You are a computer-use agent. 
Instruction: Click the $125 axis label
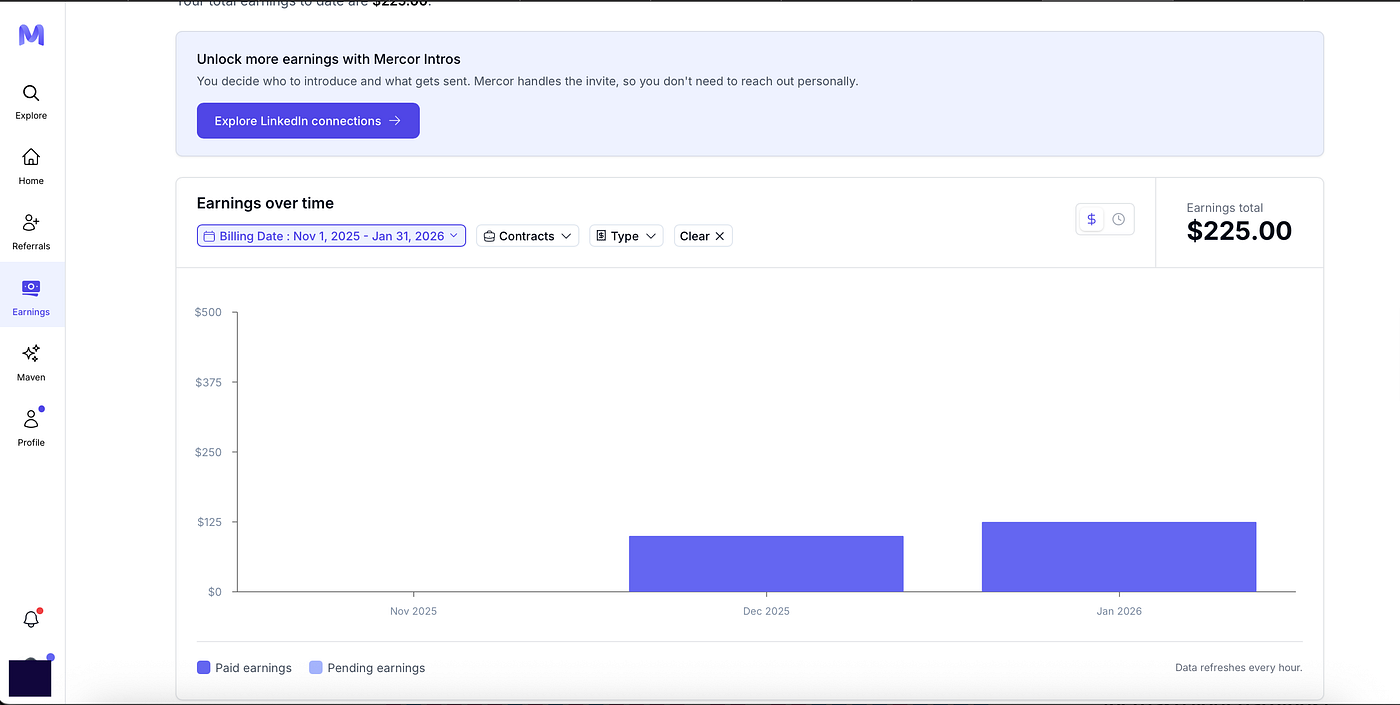click(208, 522)
